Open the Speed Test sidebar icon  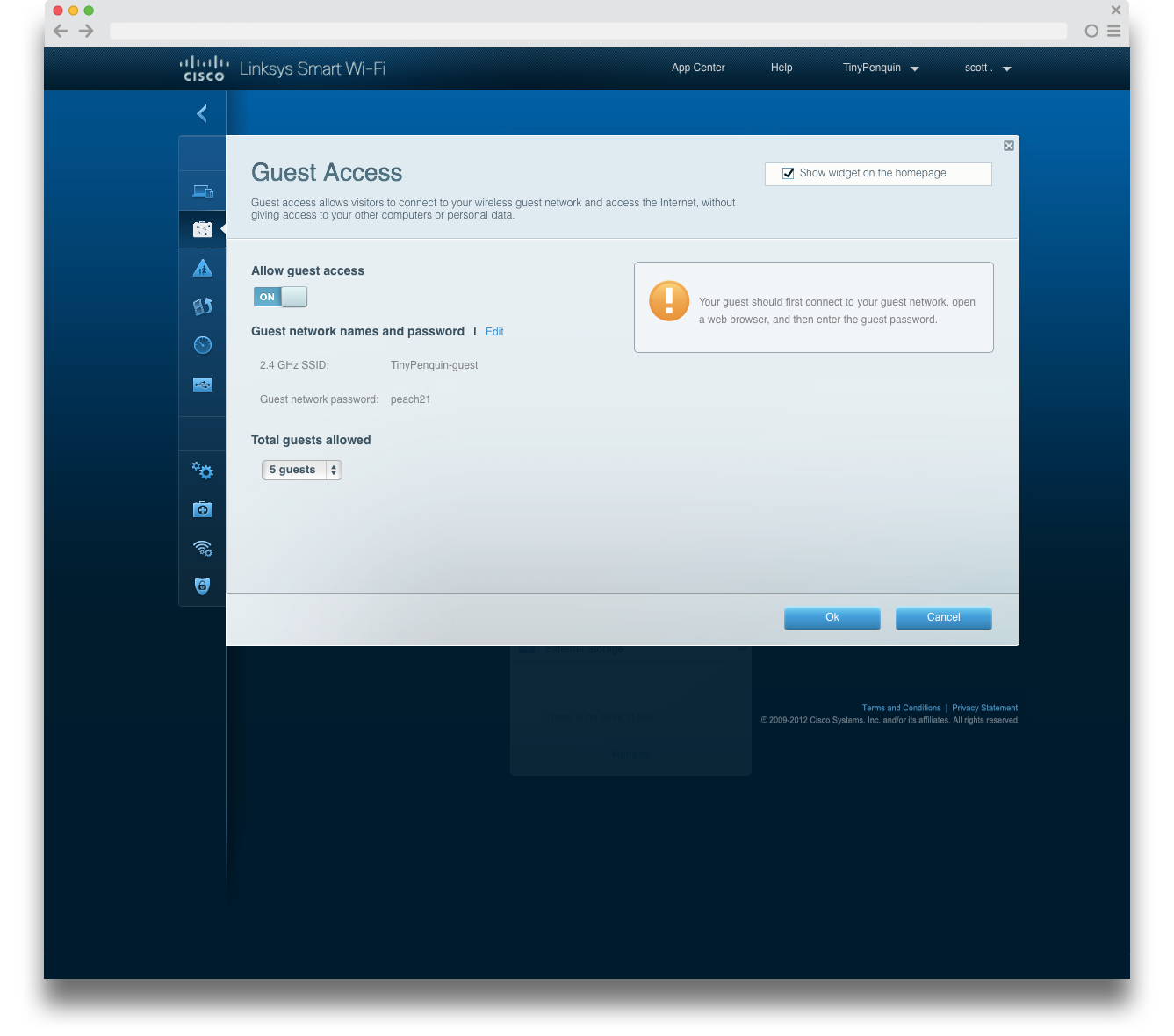pyautogui.click(x=203, y=345)
